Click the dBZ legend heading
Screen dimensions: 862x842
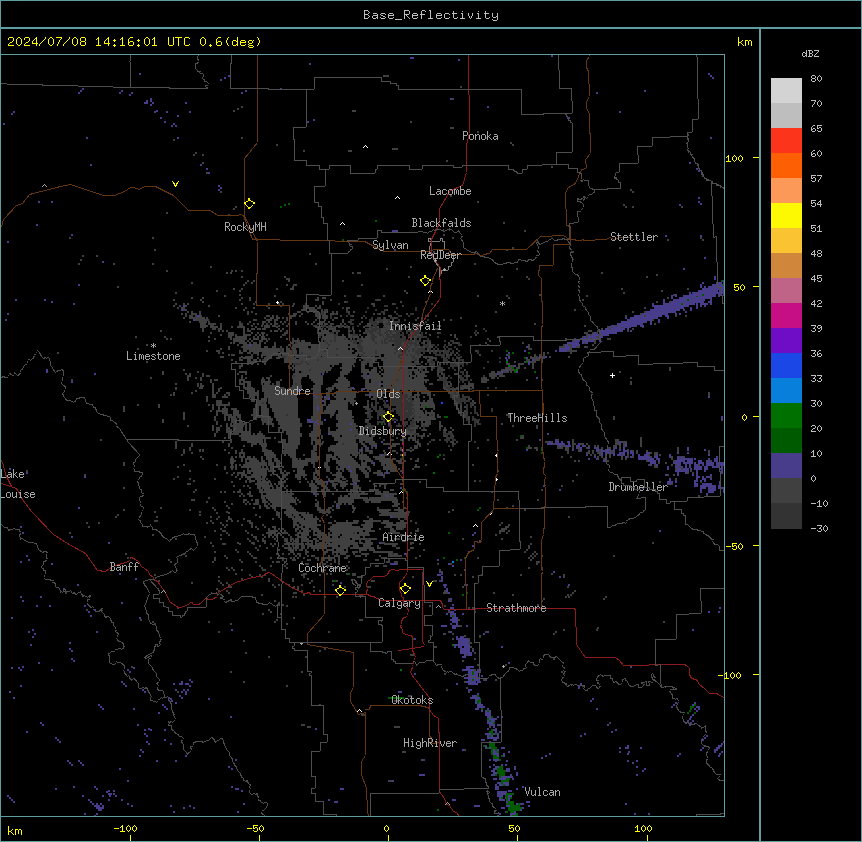click(x=810, y=54)
